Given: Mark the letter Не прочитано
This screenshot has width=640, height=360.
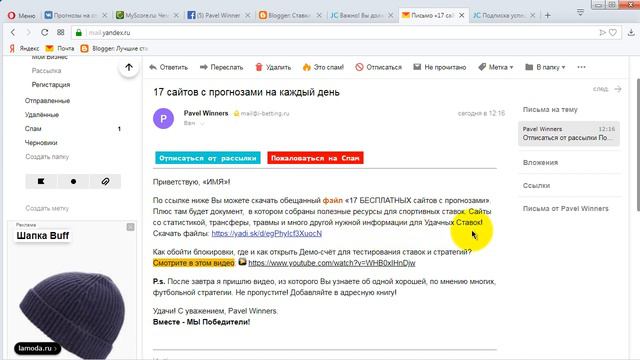Looking at the screenshot, I should click(440, 67).
